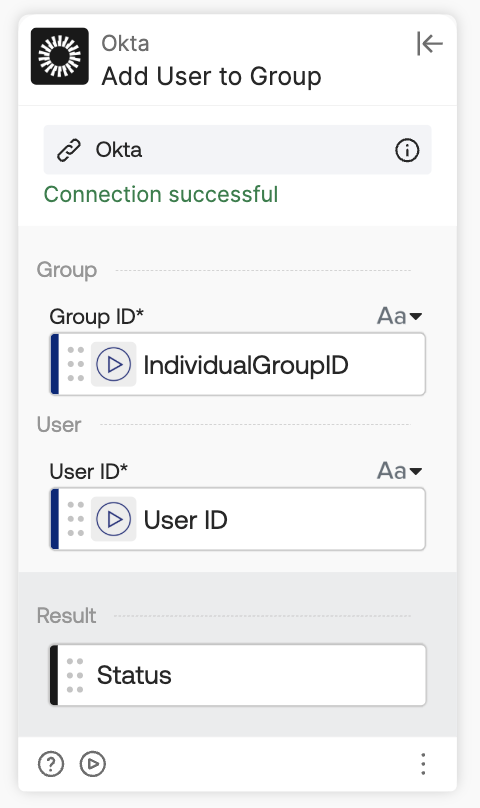The image size is (480, 808).
Task: Click the 'User' section heading
Action: click(59, 425)
